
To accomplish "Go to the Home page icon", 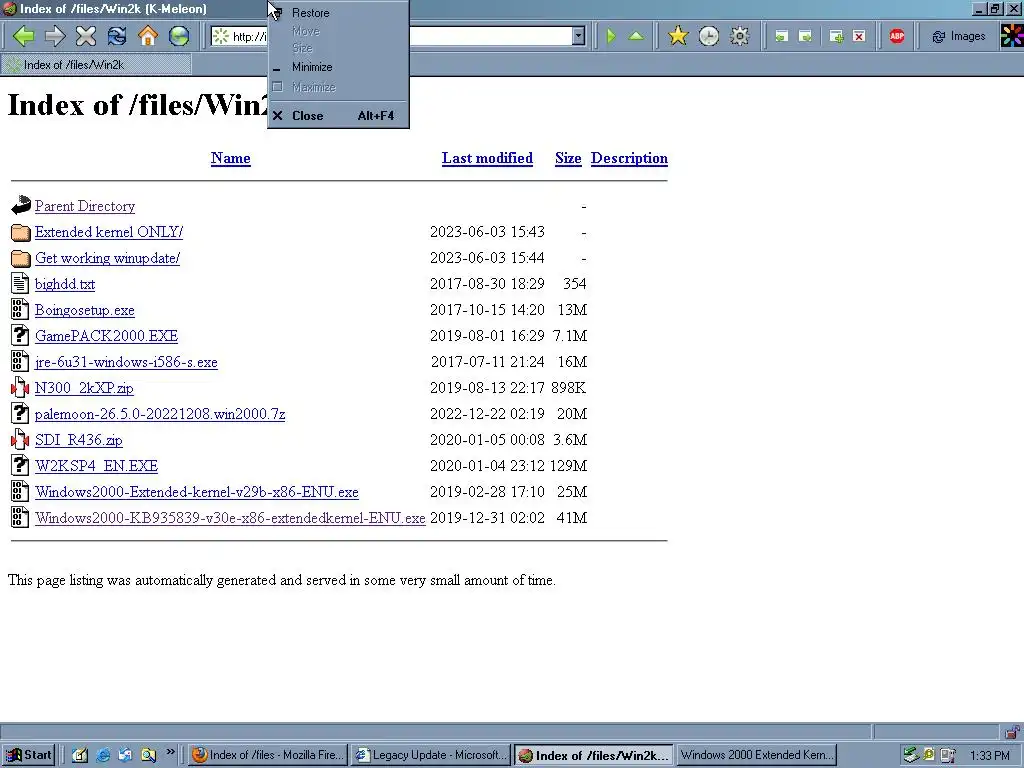I will [148, 36].
